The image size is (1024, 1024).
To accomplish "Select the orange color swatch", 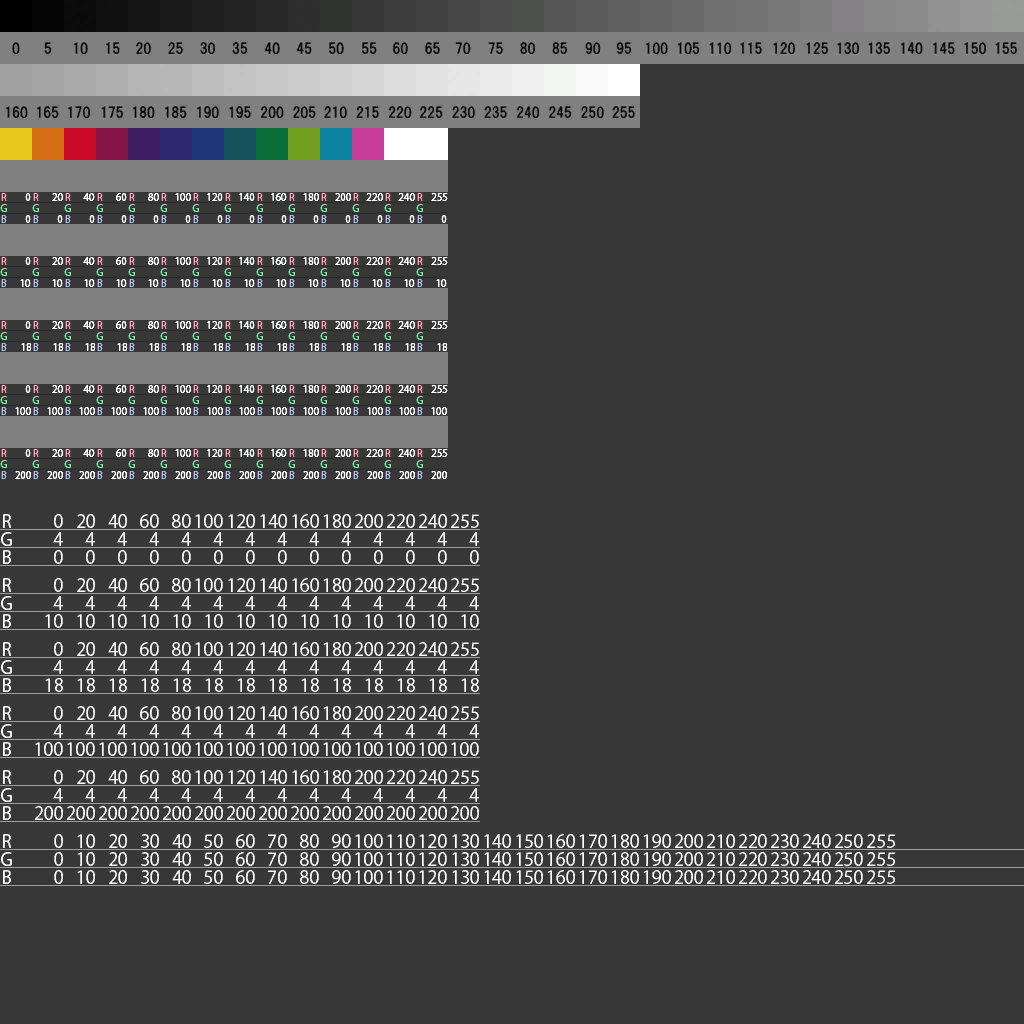I will [x=48, y=144].
